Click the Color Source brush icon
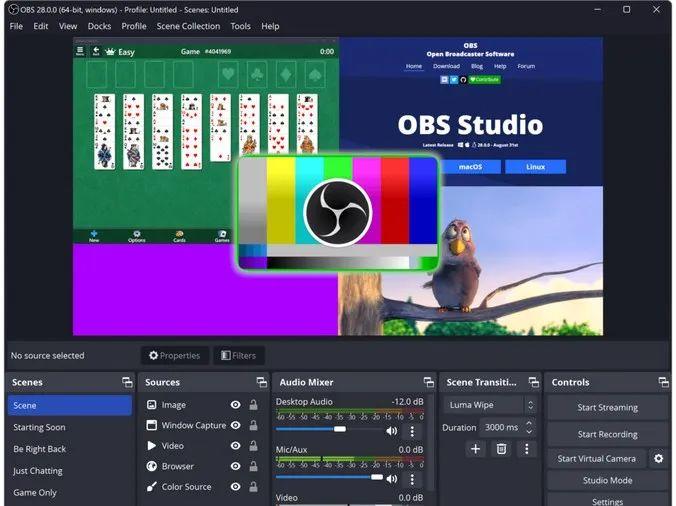This screenshot has width=676, height=506. [x=151, y=487]
